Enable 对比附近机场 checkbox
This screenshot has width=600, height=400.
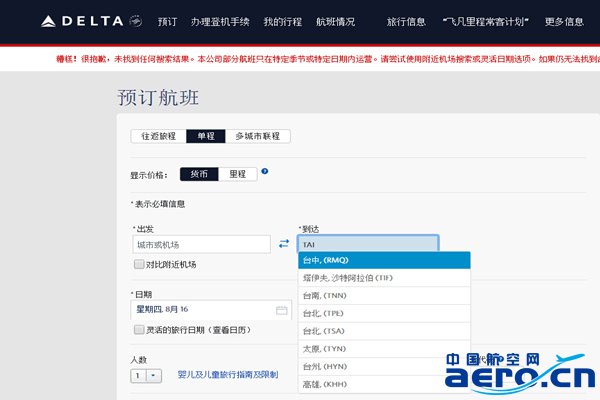pyautogui.click(x=139, y=264)
